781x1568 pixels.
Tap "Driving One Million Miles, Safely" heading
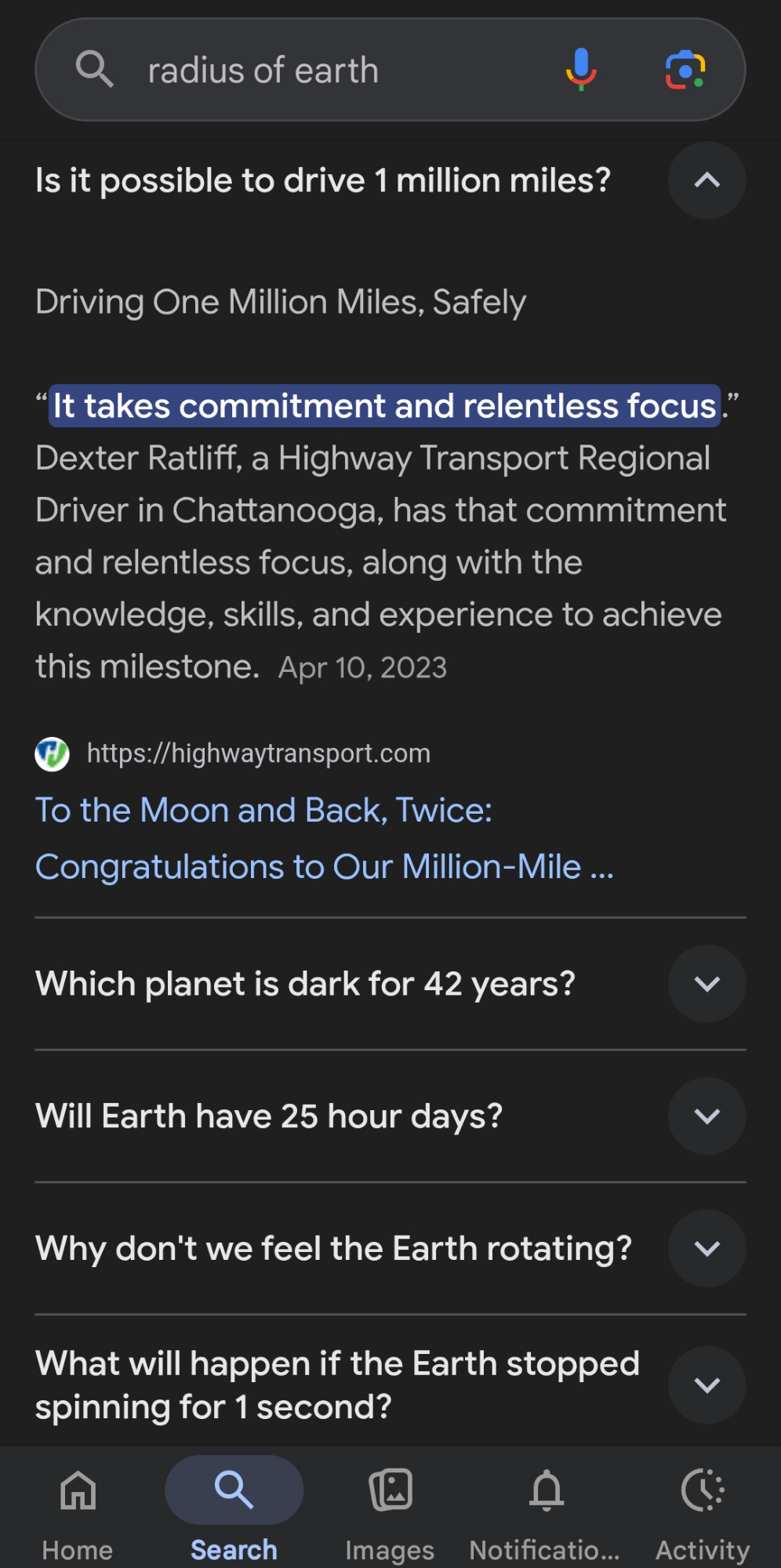point(281,303)
